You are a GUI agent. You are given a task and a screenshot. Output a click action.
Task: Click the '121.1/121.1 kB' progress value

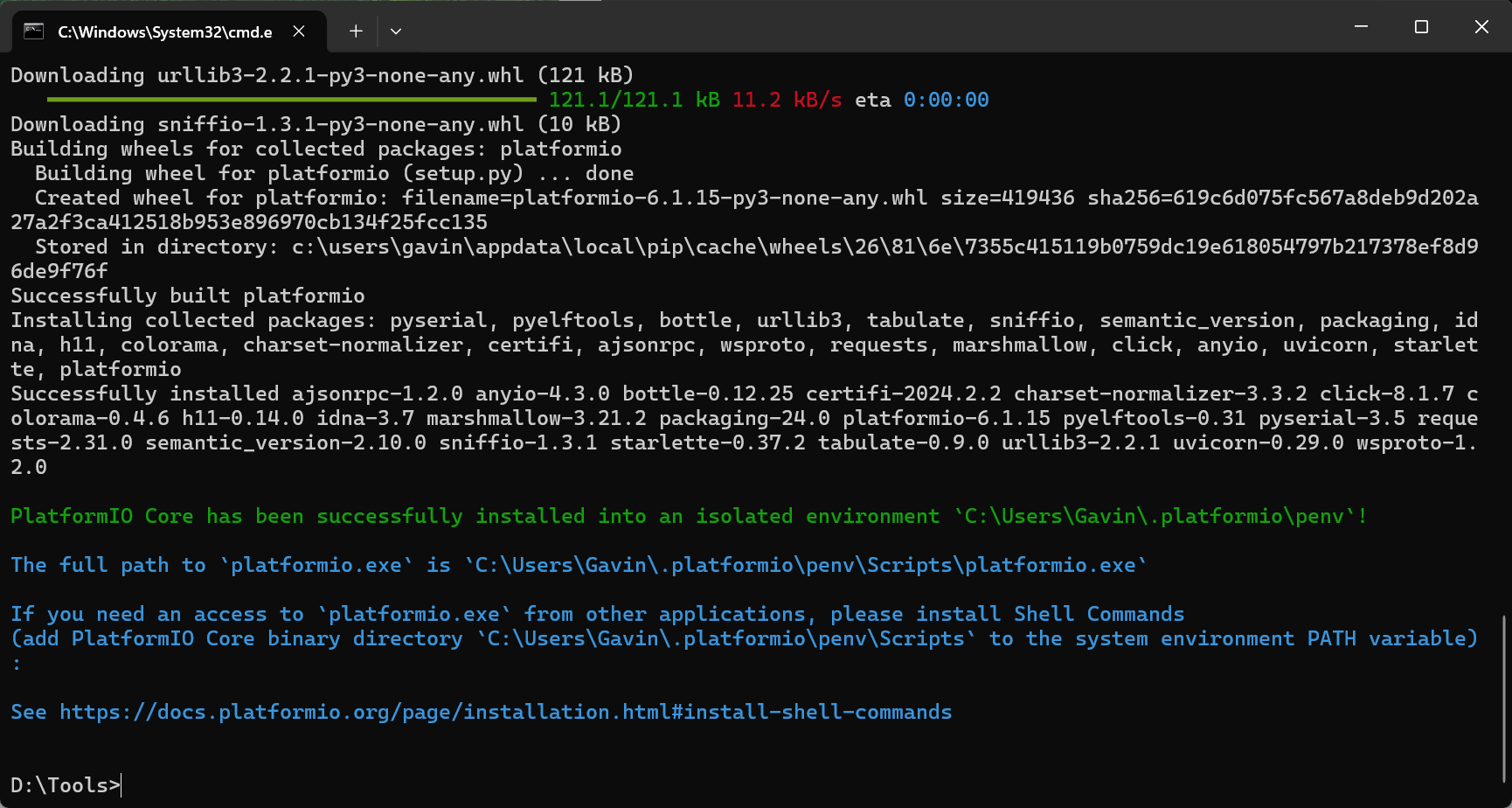[x=635, y=100]
